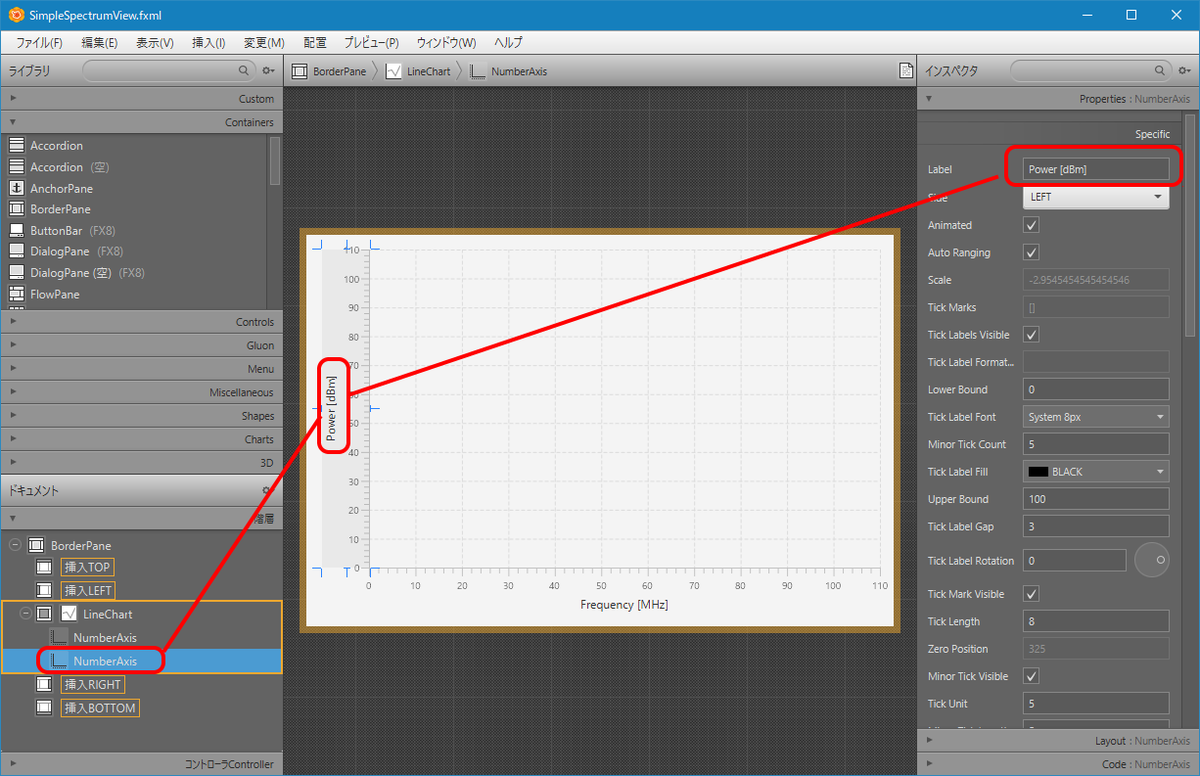This screenshot has width=1200, height=776.
Task: Click the document icon beside the breadcrumb bar
Action: [x=905, y=71]
